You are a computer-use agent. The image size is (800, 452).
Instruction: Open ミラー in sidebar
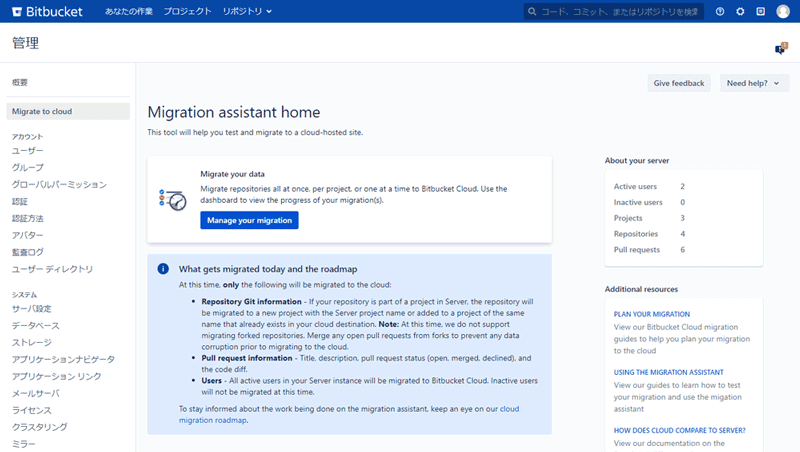(23, 444)
